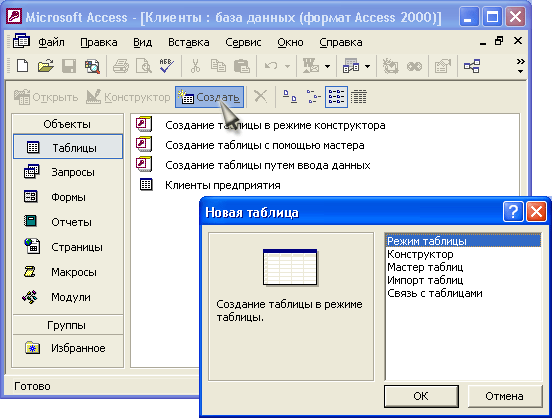552x418 pixels.
Task: Click the File search toolbar icon
Action: coord(92,66)
